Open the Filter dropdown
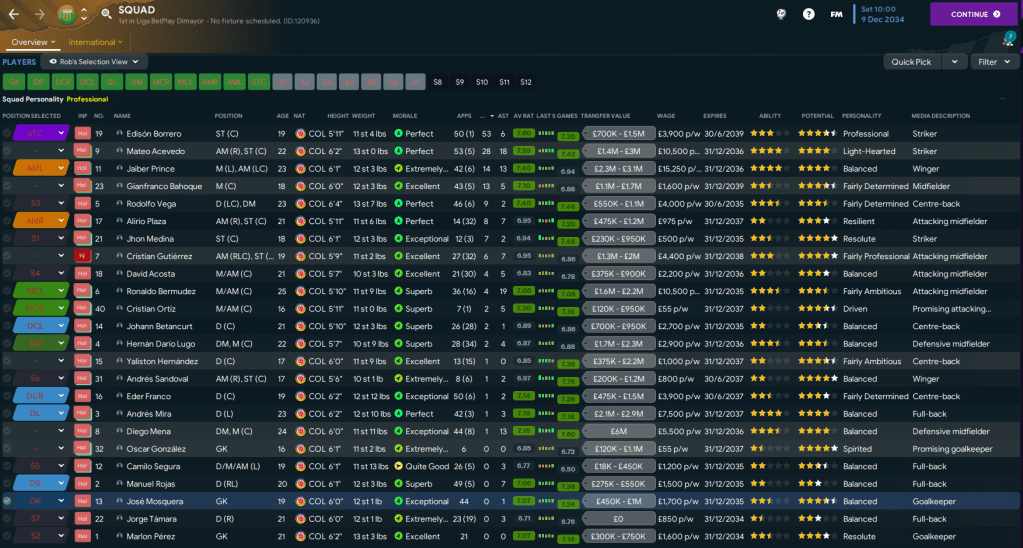Screen dimensions: 1023x548 (x=993, y=62)
